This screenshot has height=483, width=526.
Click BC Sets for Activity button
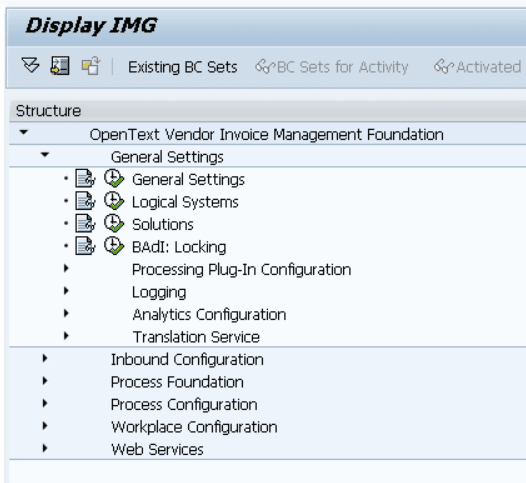point(332,67)
